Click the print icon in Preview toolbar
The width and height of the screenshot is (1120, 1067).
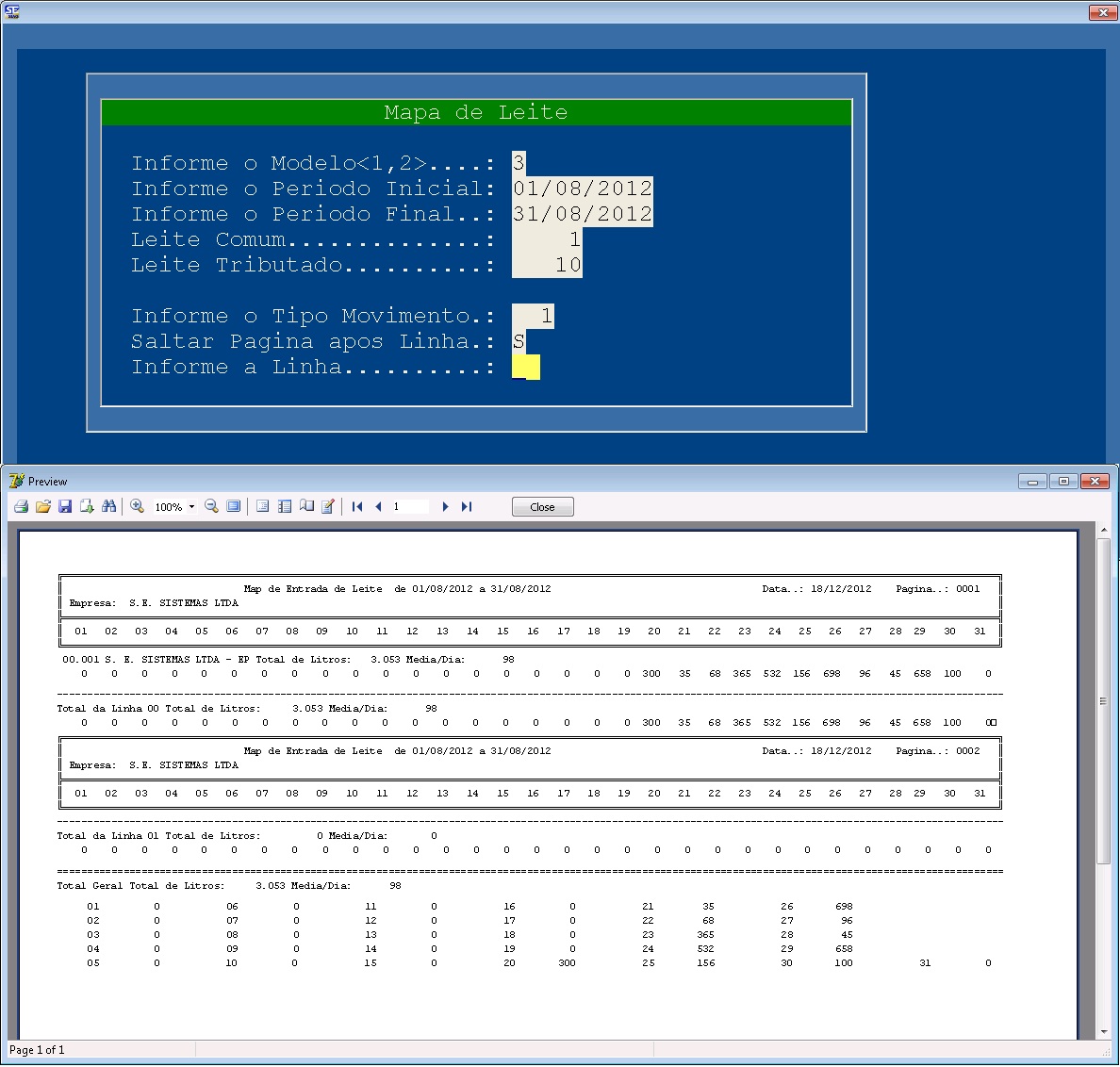(21, 506)
